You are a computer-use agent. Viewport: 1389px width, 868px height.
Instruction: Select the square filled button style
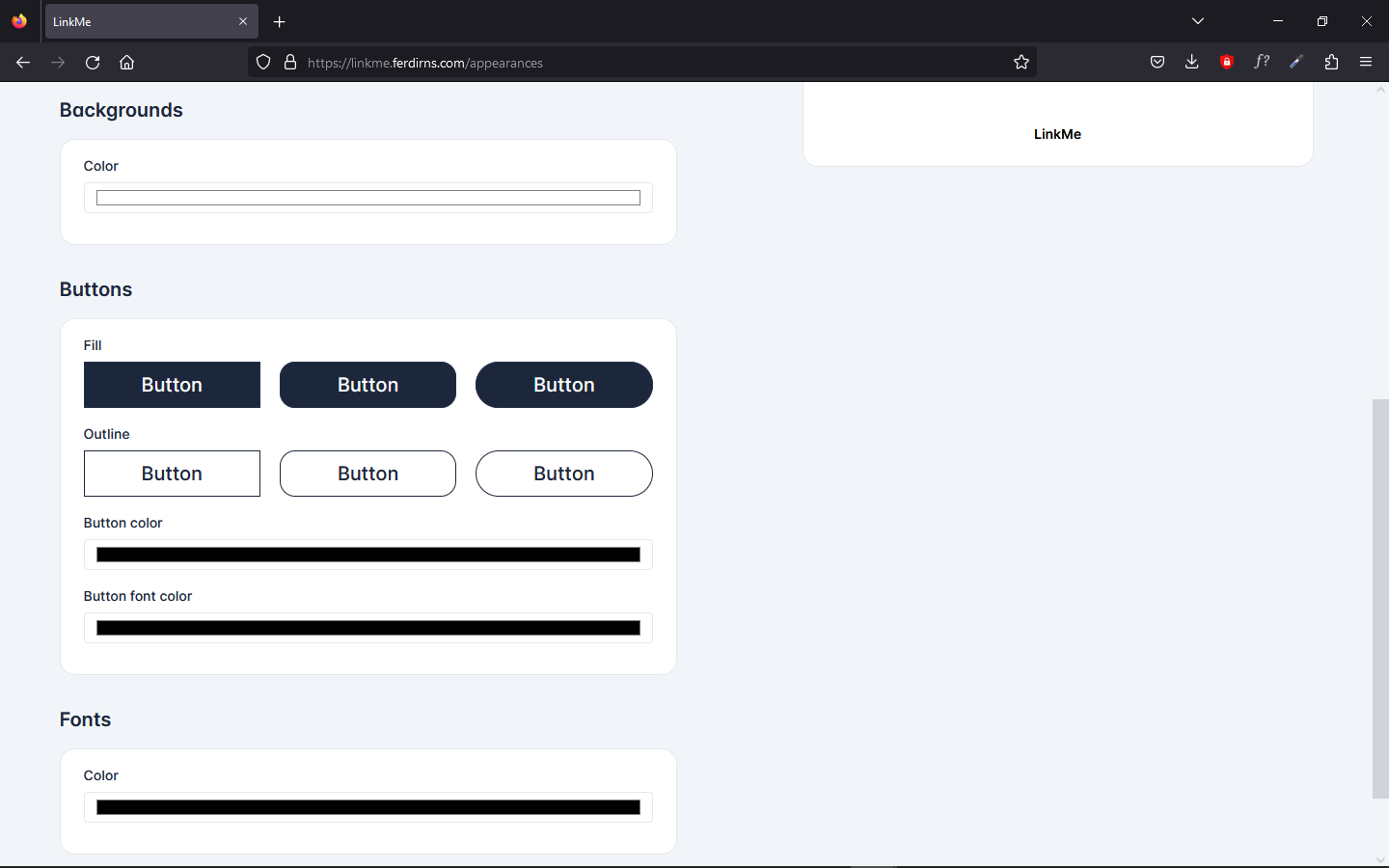coord(172,385)
